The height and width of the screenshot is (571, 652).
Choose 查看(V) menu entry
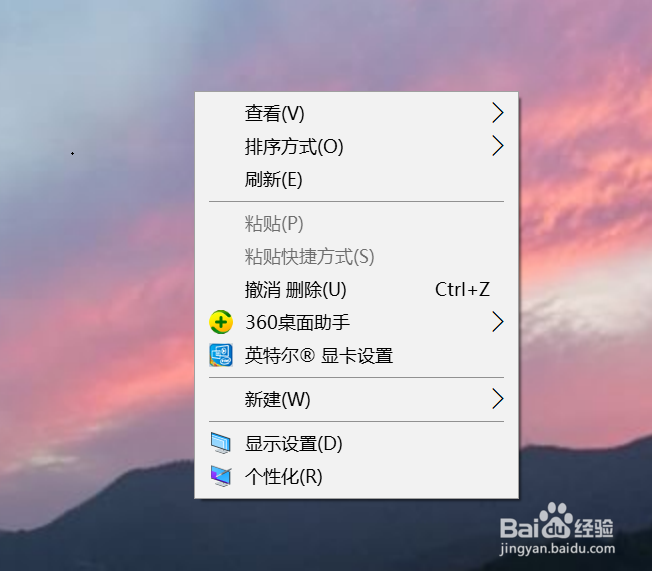click(x=356, y=113)
